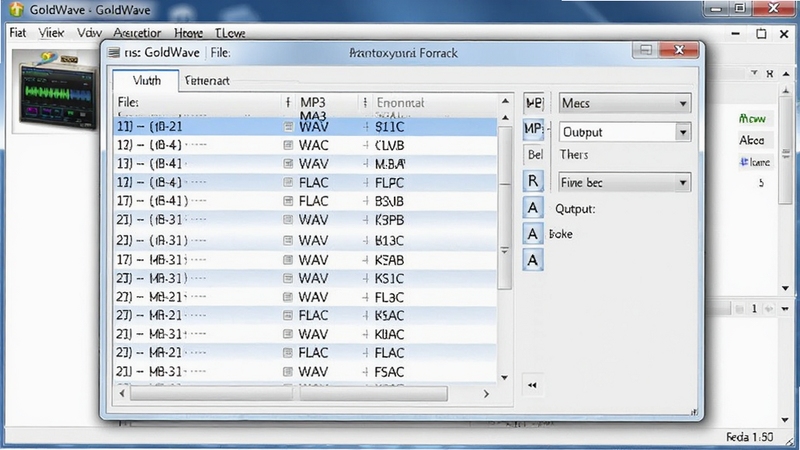Click file icon in the row ending FL3C
Image resolution: width=800 pixels, height=450 pixels.
tap(288, 297)
